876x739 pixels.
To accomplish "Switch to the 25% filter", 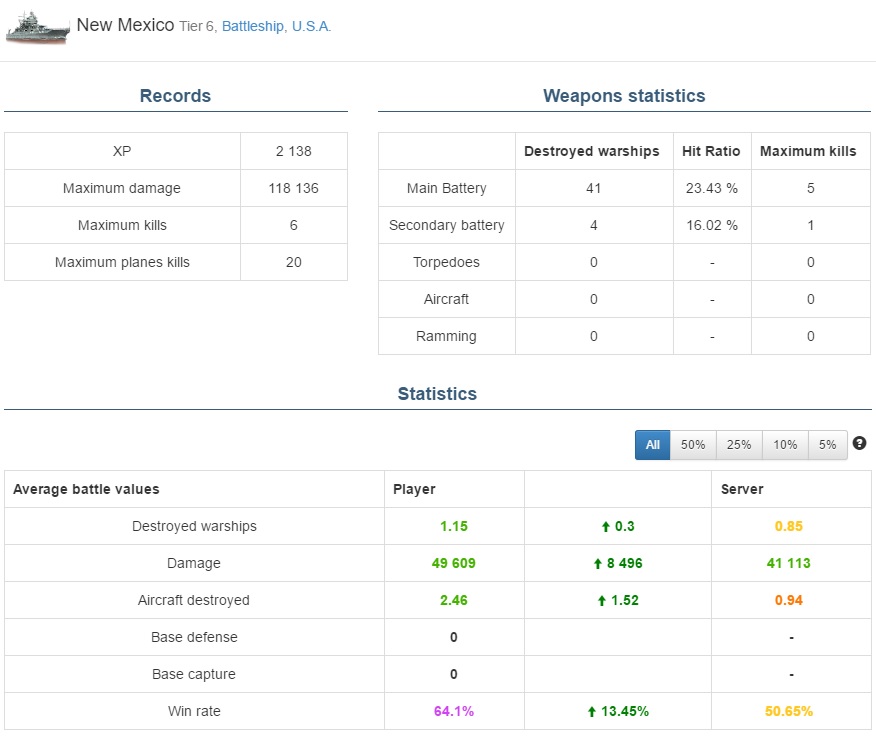I will click(x=739, y=445).
